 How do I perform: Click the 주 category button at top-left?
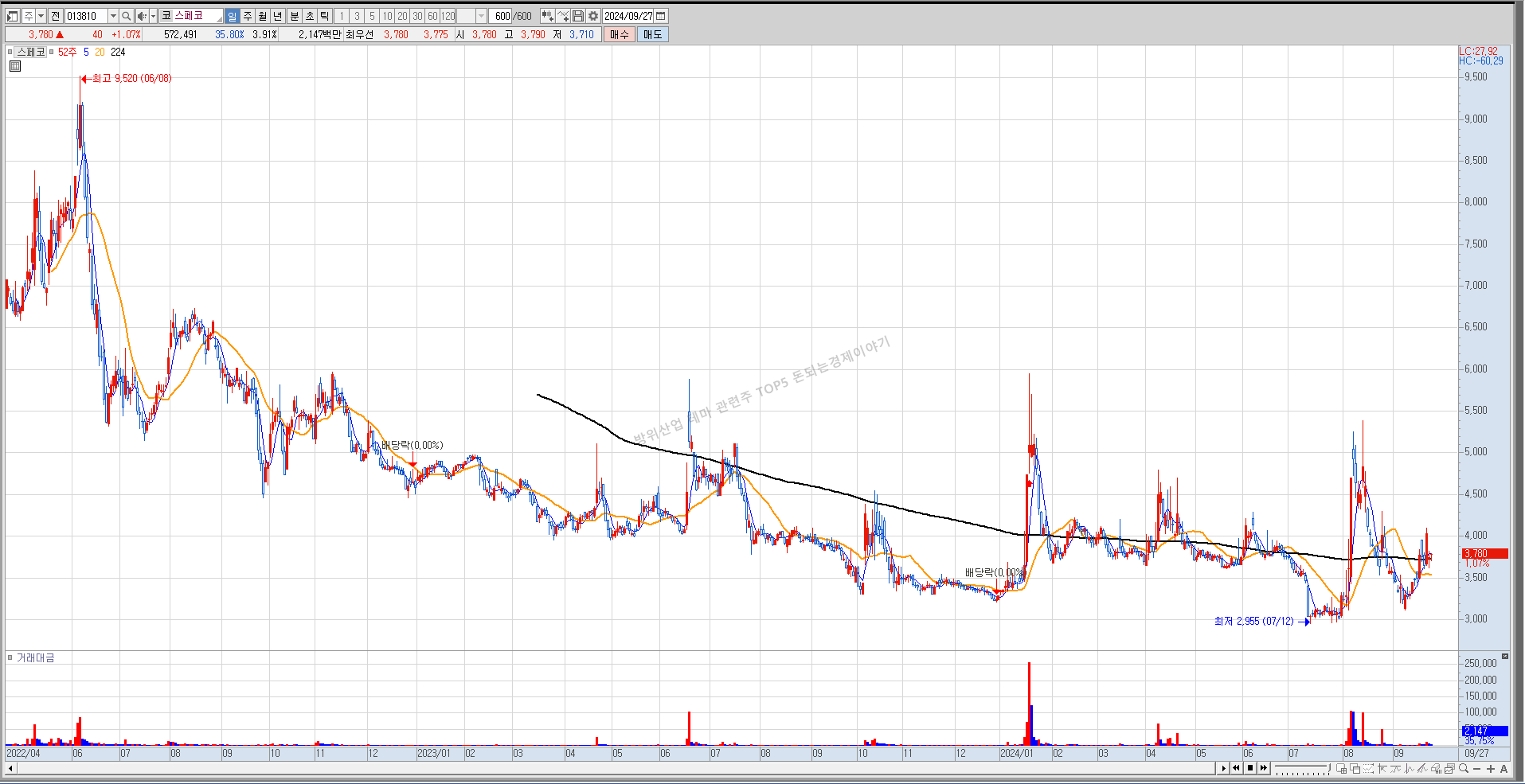pos(29,16)
